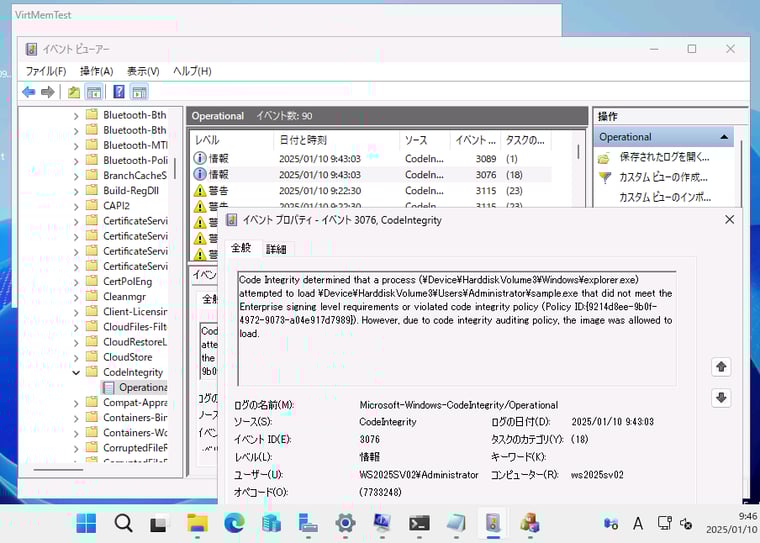Click the tree pane vertical scrollbar thumb
The width and height of the screenshot is (760, 543).
pyautogui.click(x=174, y=168)
